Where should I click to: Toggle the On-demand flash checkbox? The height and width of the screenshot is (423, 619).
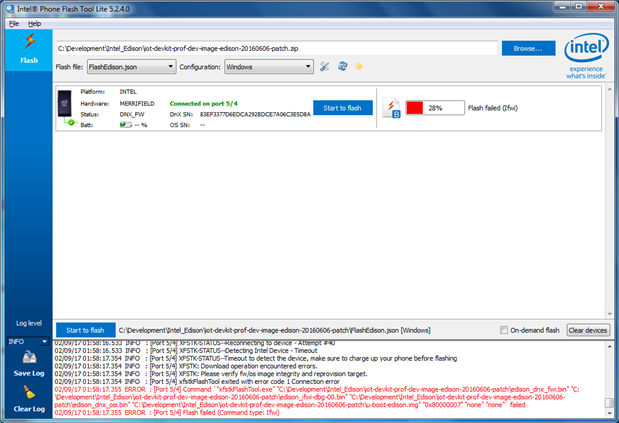click(x=504, y=330)
